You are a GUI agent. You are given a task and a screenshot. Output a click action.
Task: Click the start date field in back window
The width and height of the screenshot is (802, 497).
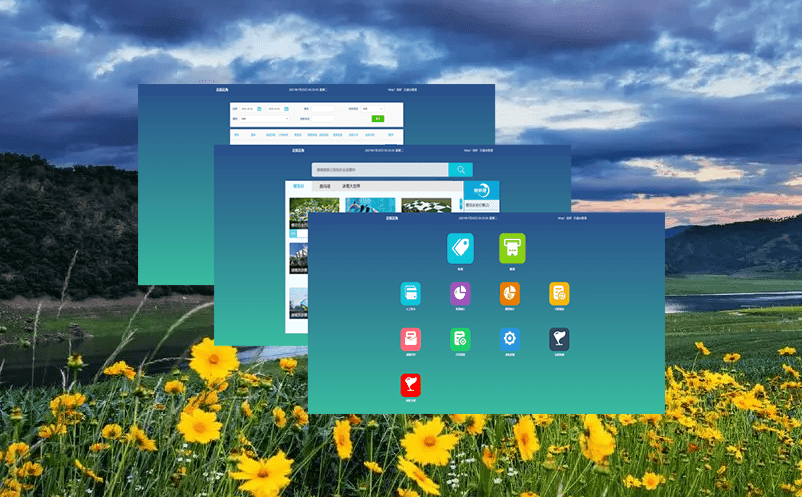251,109
